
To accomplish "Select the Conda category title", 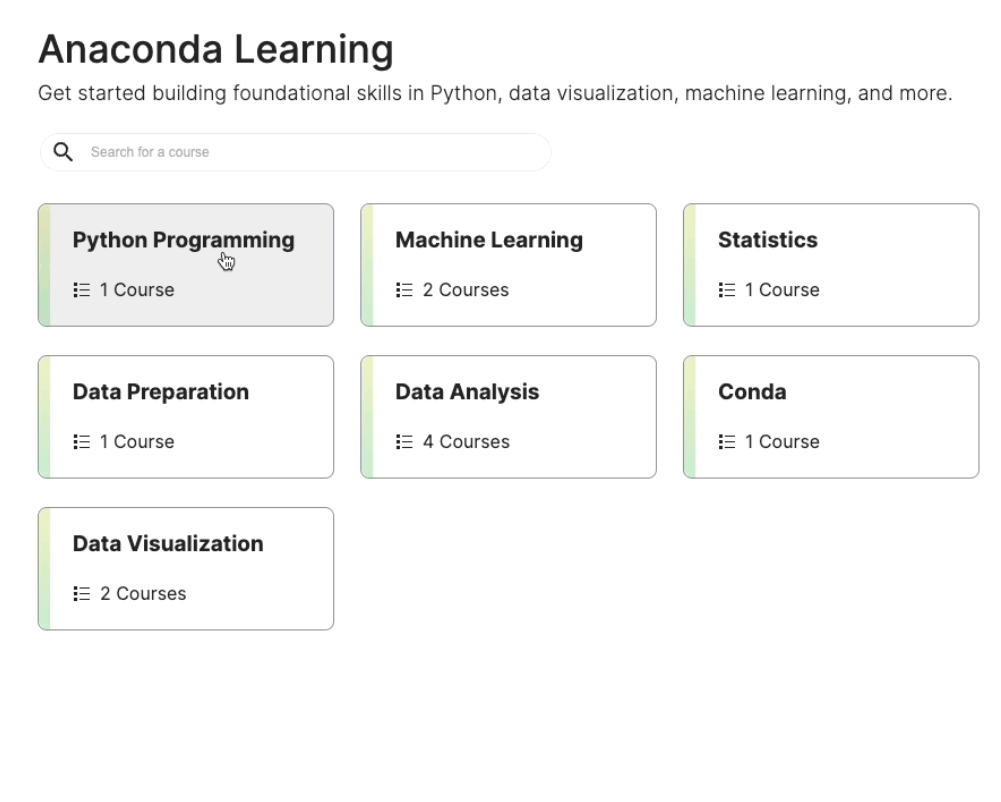I will [x=752, y=392].
